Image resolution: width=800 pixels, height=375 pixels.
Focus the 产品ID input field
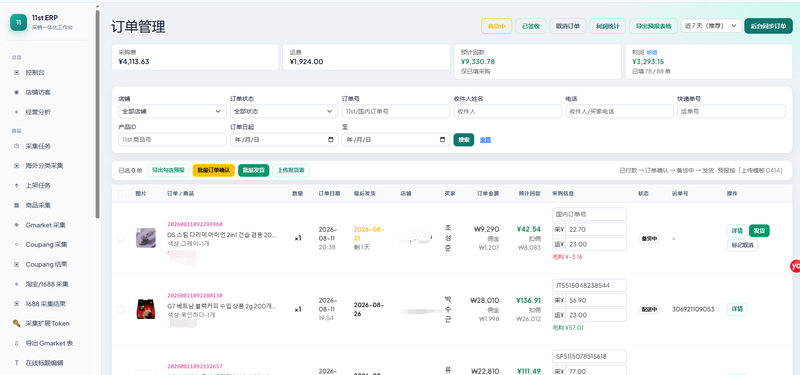(172, 140)
